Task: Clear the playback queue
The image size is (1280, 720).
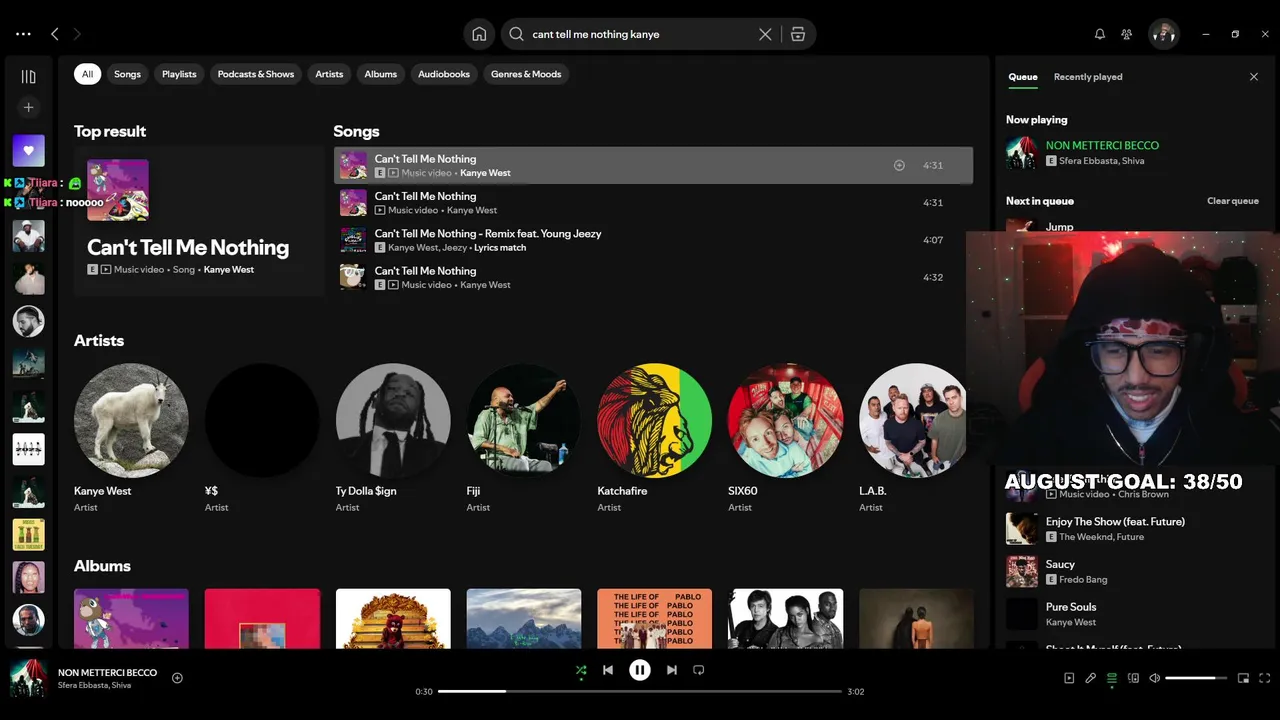Action: coord(1233,201)
